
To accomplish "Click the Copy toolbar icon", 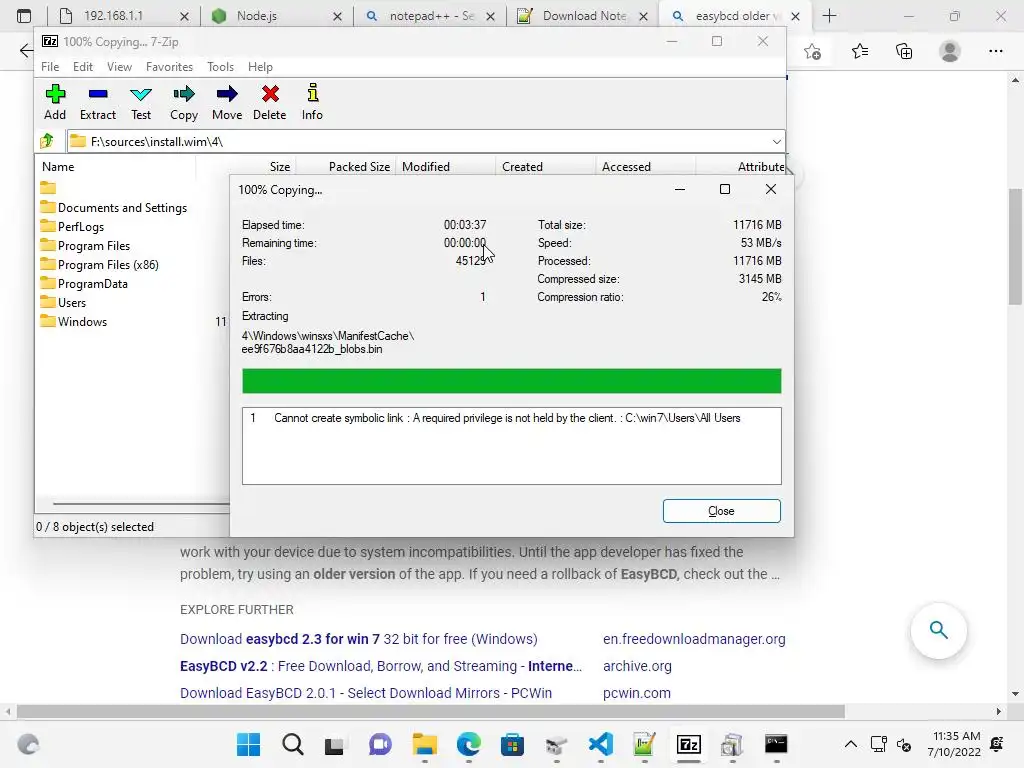I will coord(184,102).
